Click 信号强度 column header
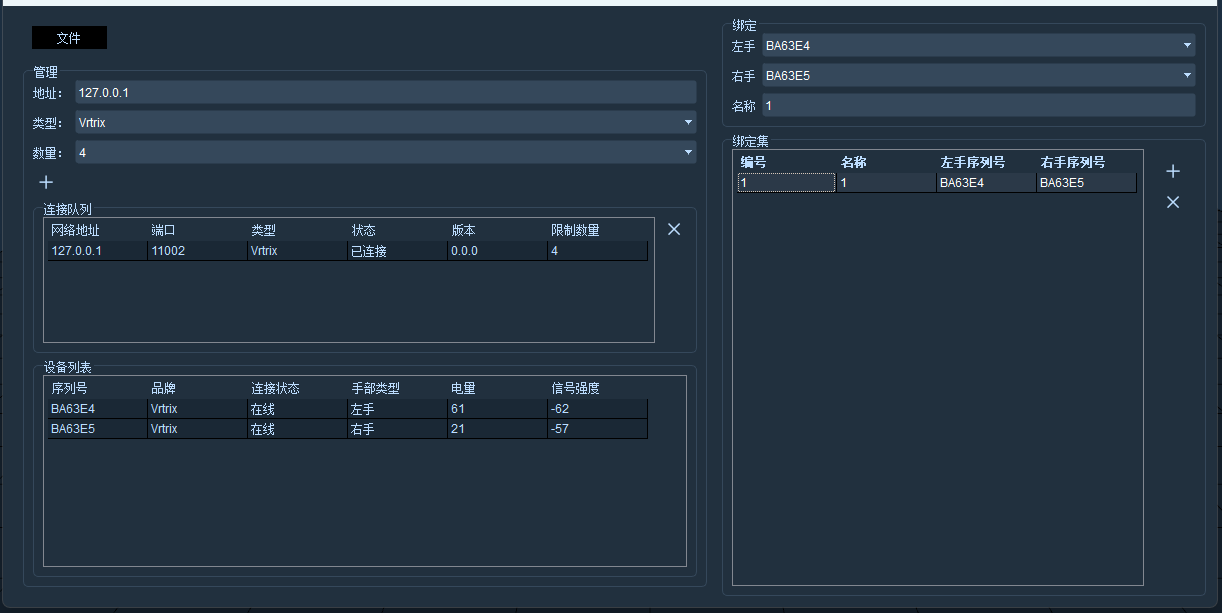Viewport: 1222px width, 613px height. coord(575,388)
